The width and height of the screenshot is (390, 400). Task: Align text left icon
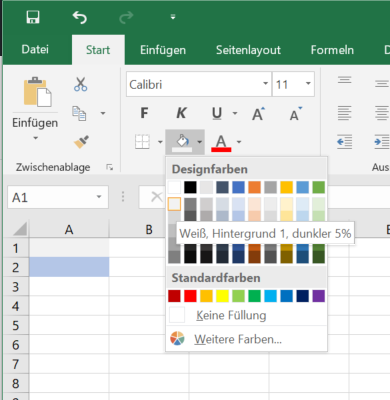coord(344,113)
